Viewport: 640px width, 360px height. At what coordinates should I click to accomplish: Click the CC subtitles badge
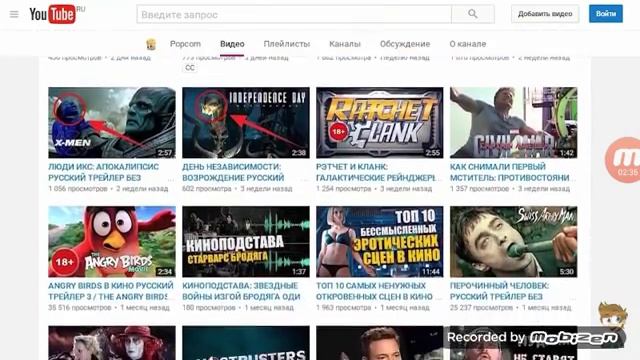190,68
